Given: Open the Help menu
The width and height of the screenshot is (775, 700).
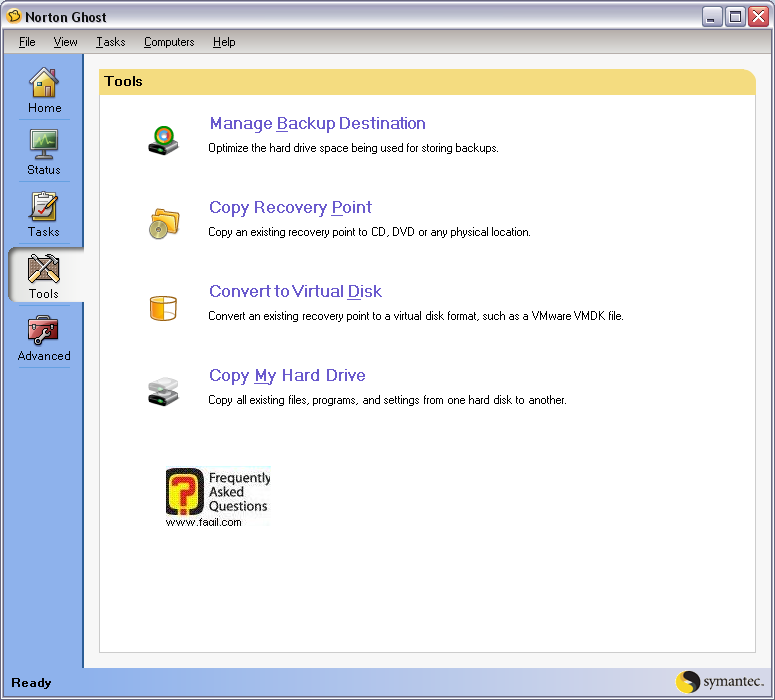Looking at the screenshot, I should [224, 42].
